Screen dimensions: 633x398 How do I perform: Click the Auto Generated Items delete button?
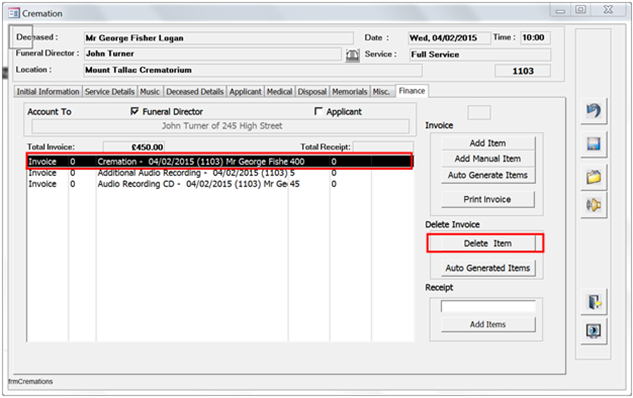(x=488, y=268)
